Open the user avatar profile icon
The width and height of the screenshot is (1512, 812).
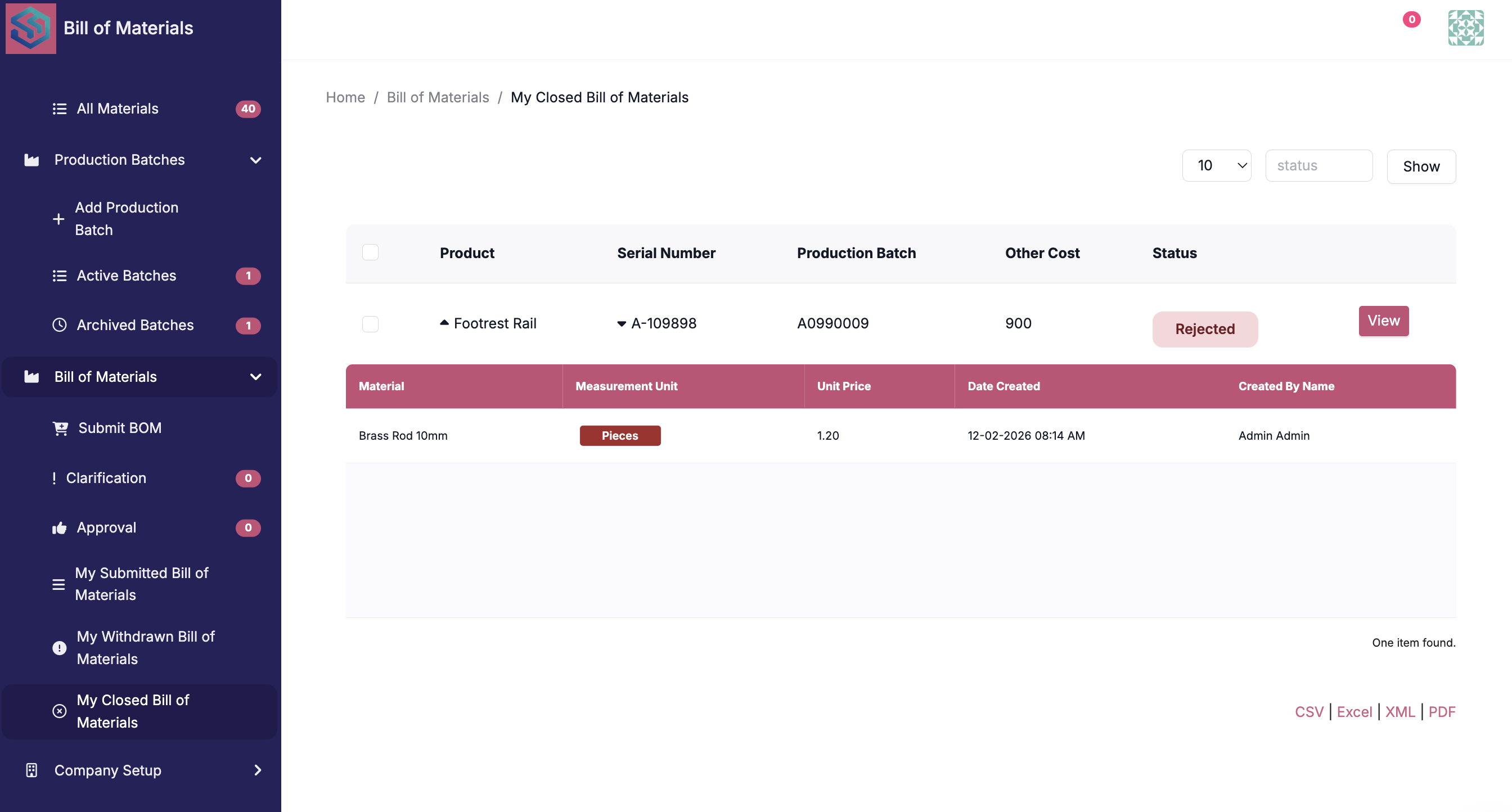pyautogui.click(x=1465, y=28)
